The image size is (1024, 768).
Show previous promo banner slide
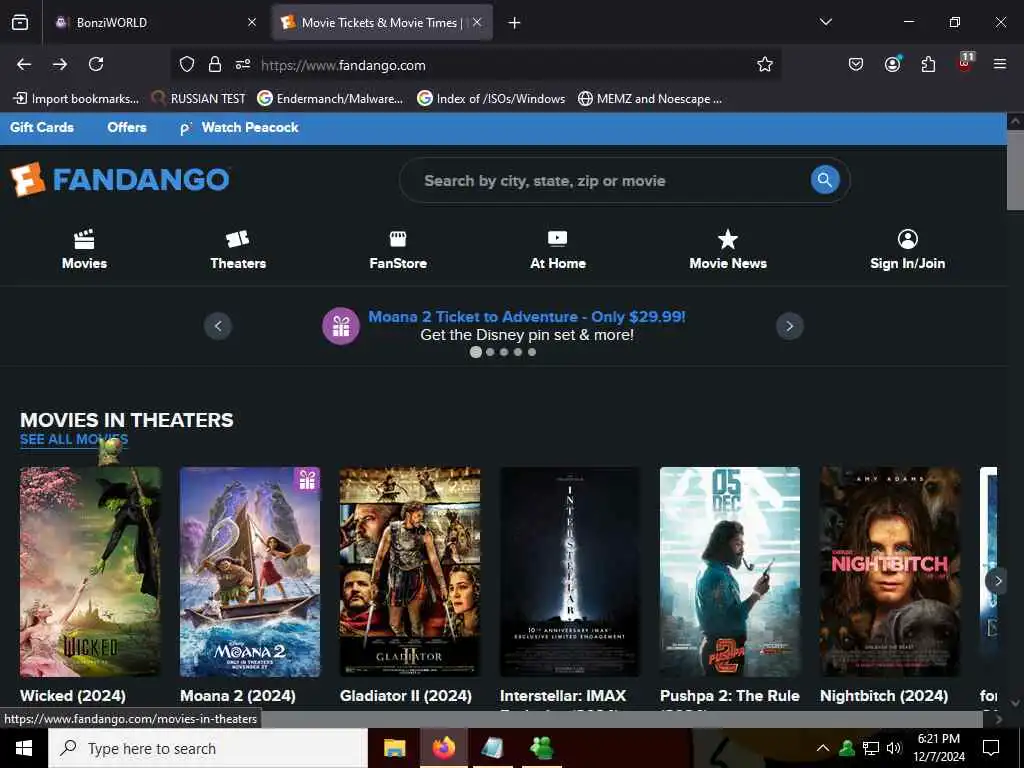[218, 326]
